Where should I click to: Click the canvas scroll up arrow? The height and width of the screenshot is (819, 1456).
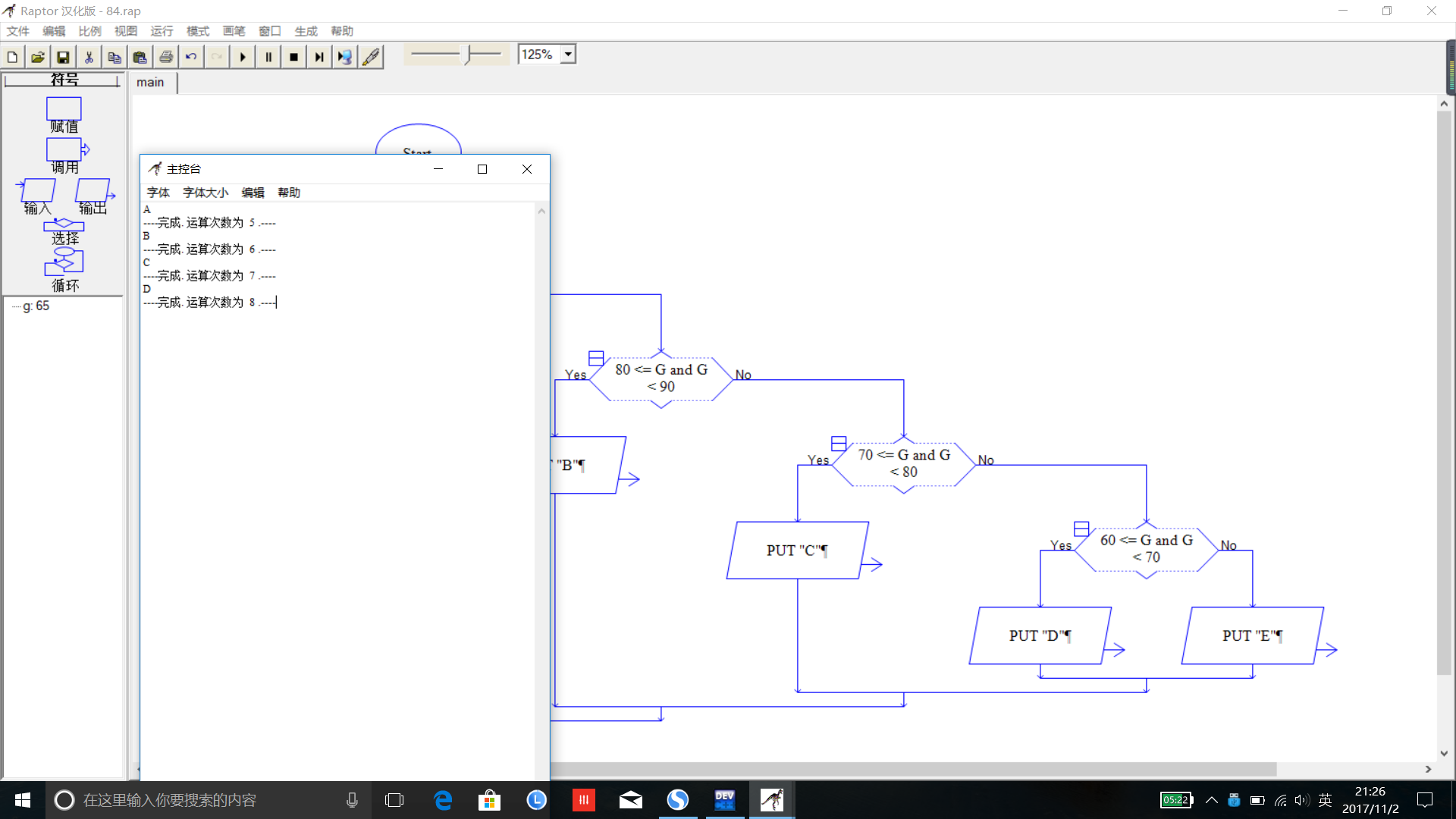click(1444, 104)
